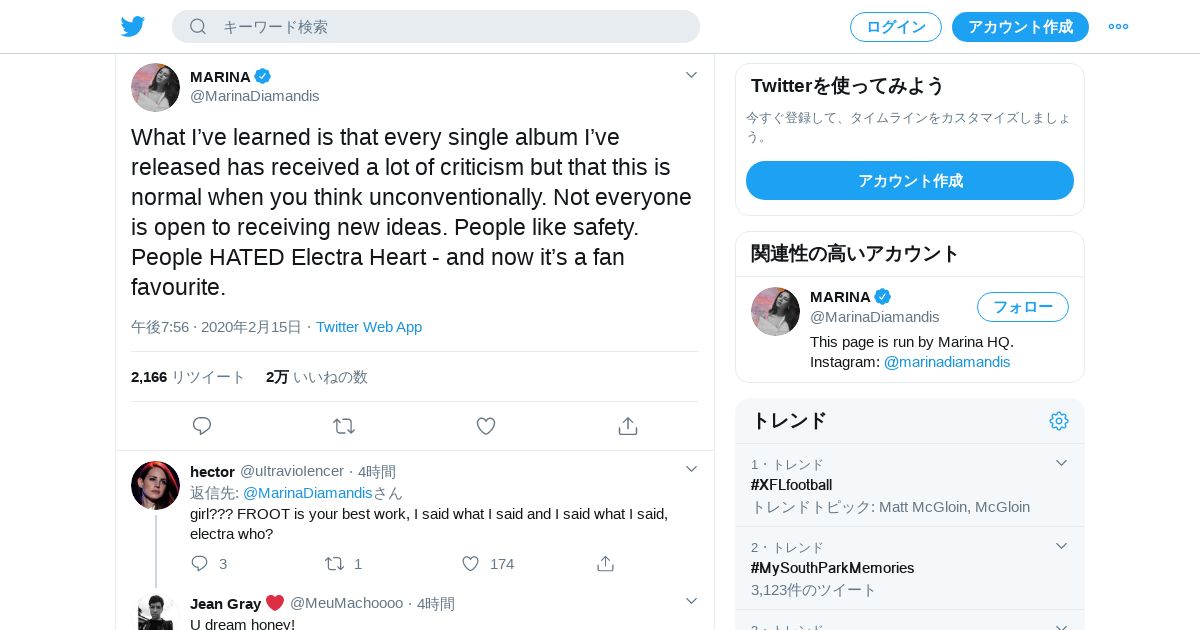
Task: Reply to MARINA's main tweet
Action: coord(202,426)
